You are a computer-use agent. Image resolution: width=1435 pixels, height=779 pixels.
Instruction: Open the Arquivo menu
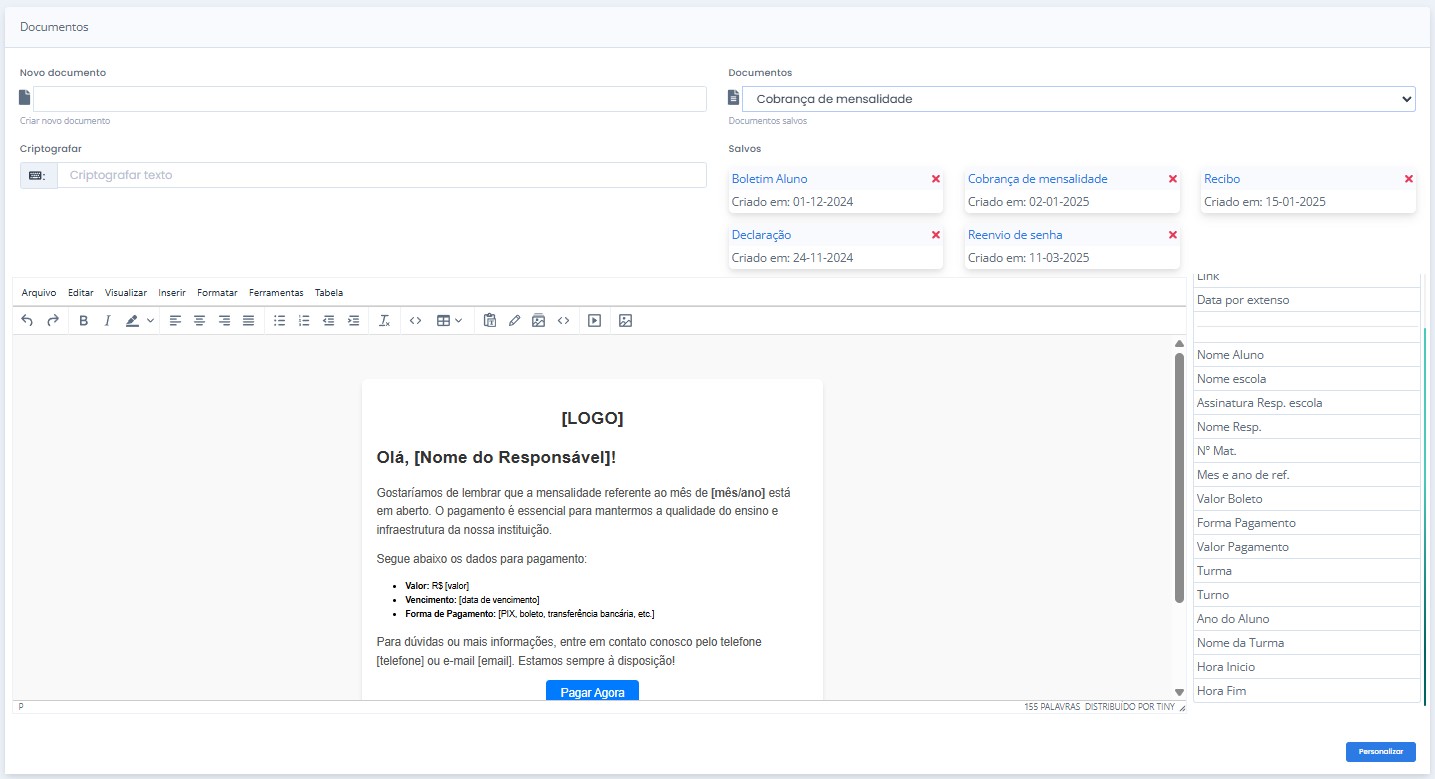tap(39, 293)
